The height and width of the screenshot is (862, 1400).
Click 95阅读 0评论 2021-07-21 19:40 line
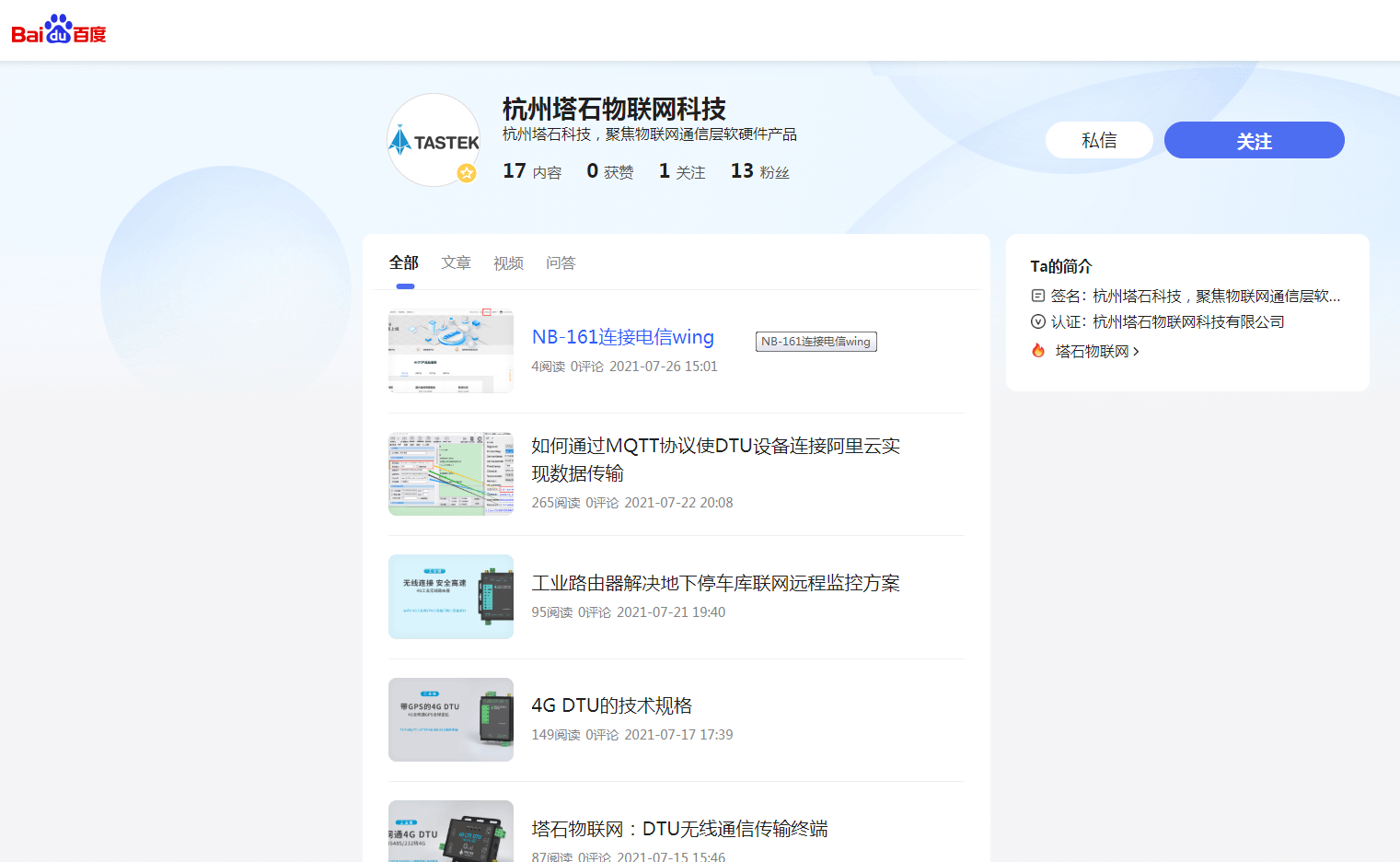629,612
